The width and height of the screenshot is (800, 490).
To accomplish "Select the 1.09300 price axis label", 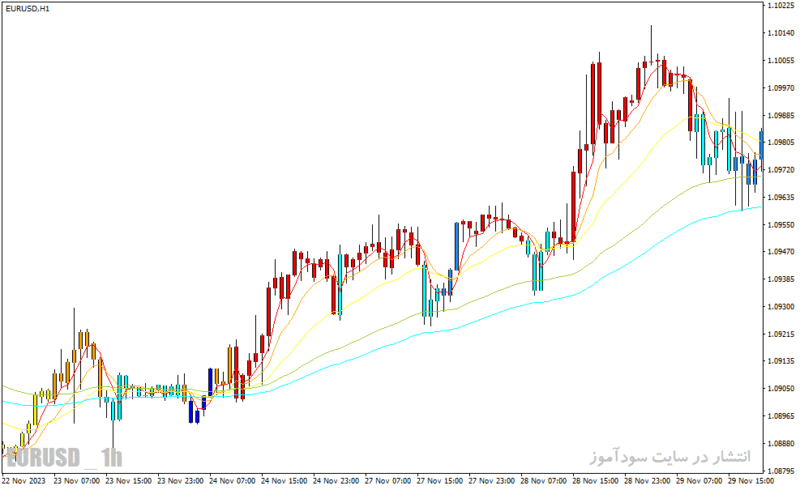I will 781,307.
